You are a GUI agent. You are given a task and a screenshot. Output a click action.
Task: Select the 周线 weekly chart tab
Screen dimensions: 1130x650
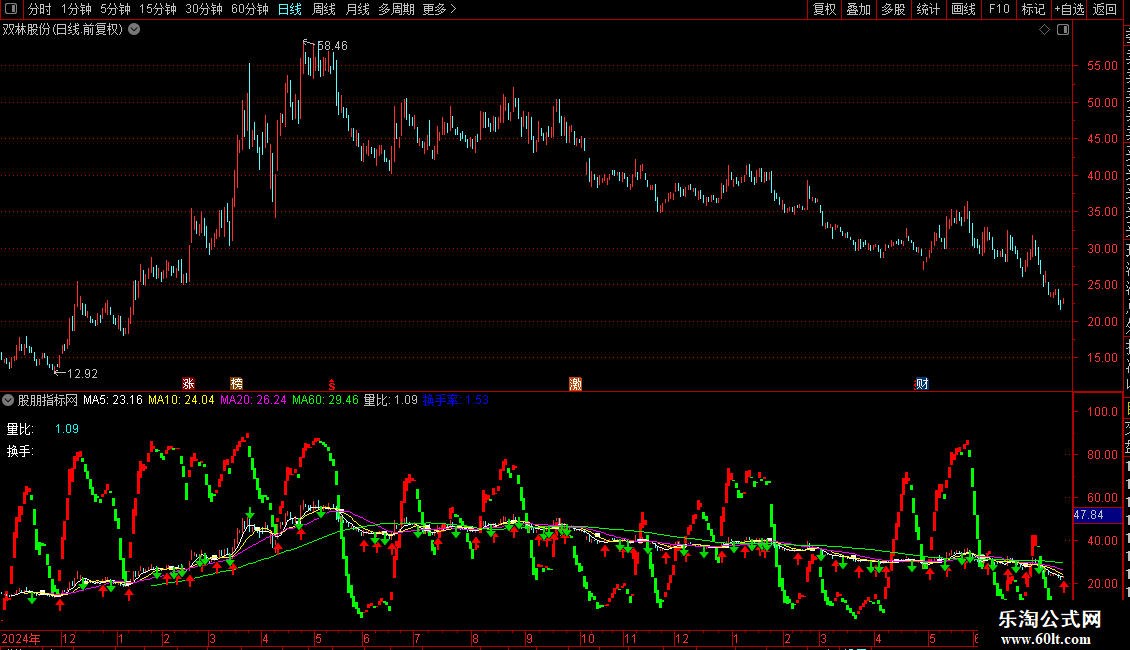pyautogui.click(x=324, y=9)
